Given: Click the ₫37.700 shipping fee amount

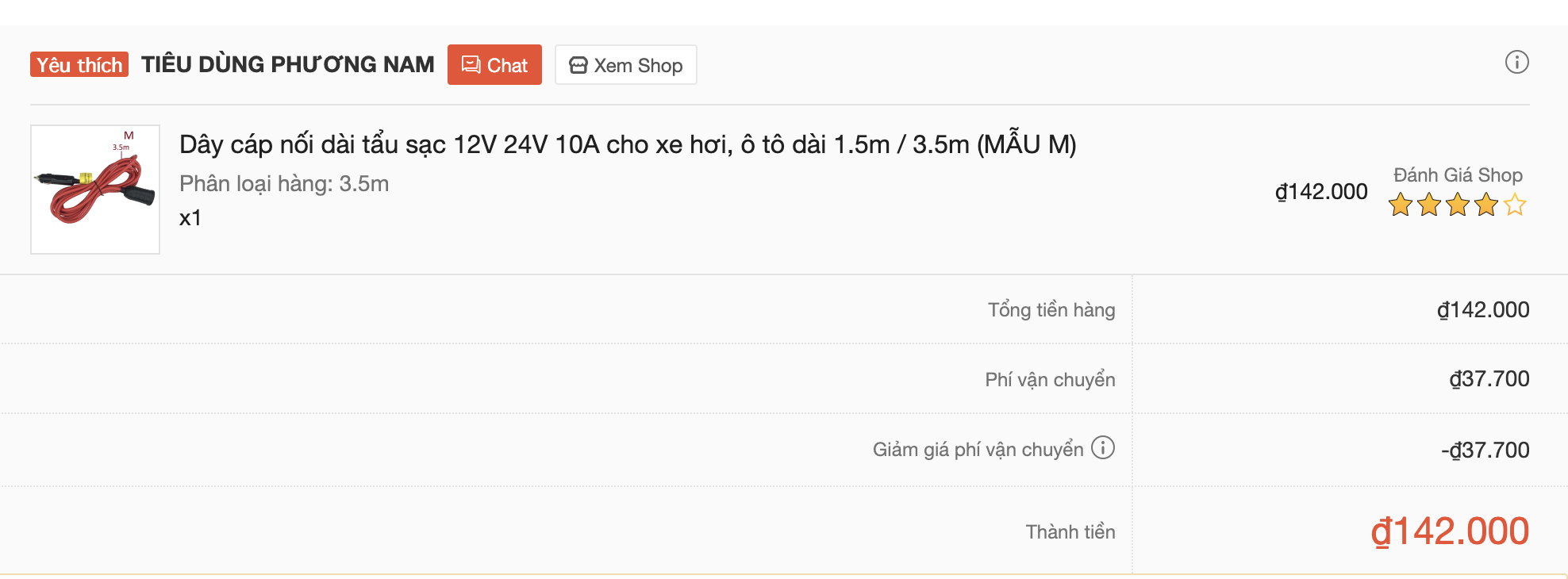Looking at the screenshot, I should click(x=1489, y=379).
